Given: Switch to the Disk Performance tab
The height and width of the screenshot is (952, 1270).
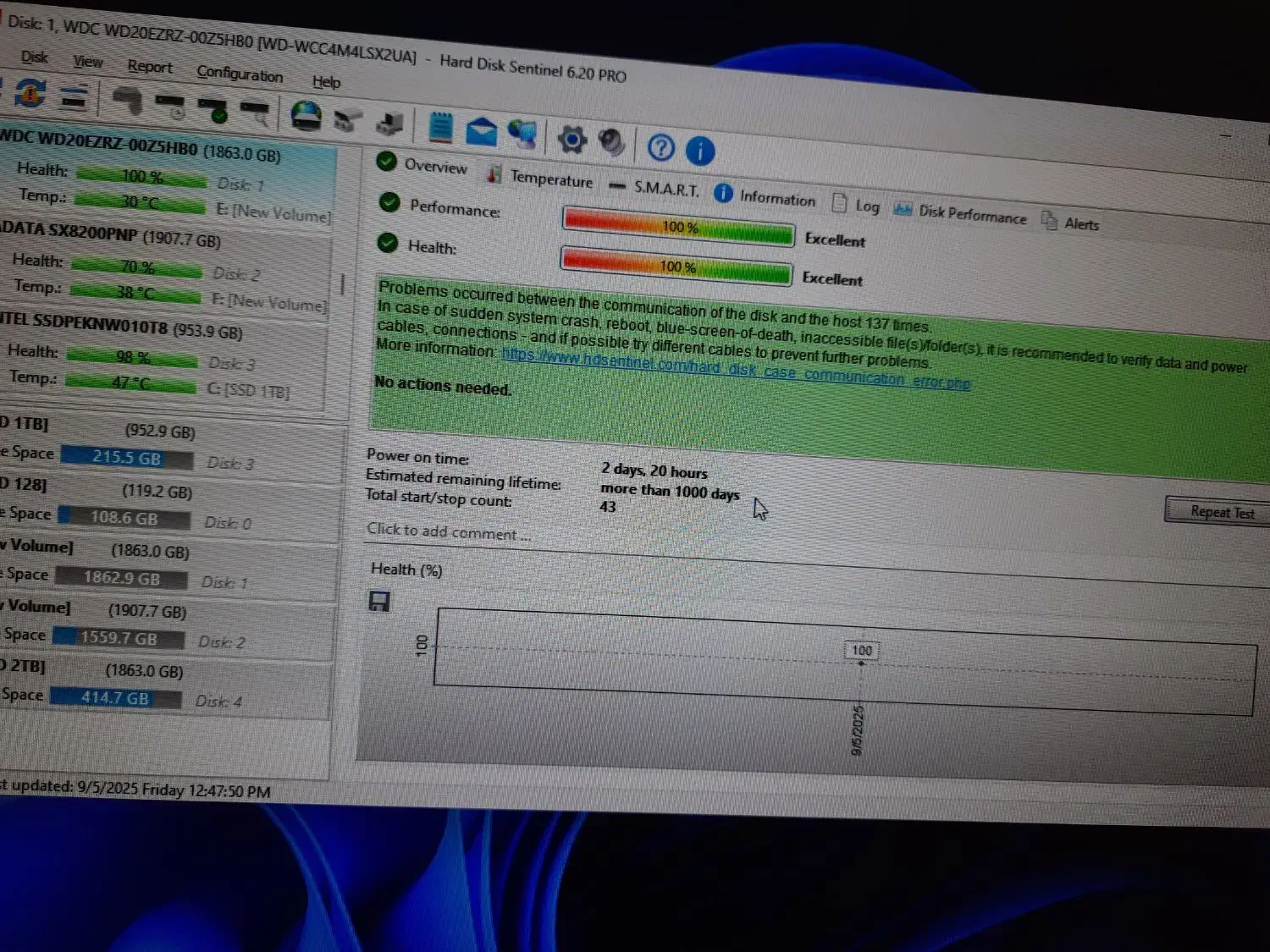Looking at the screenshot, I should [961, 213].
